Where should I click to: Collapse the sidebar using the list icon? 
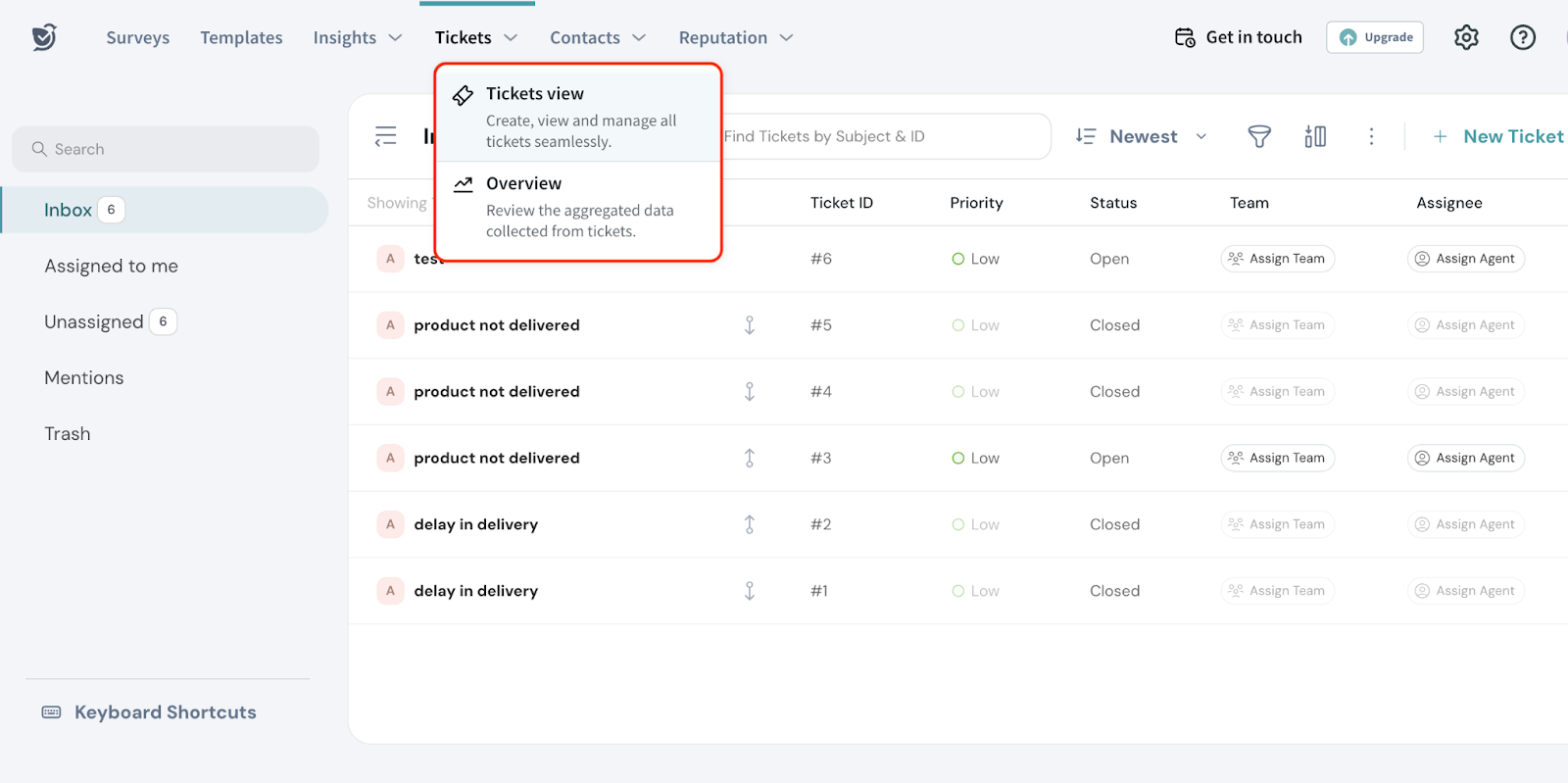(x=386, y=136)
